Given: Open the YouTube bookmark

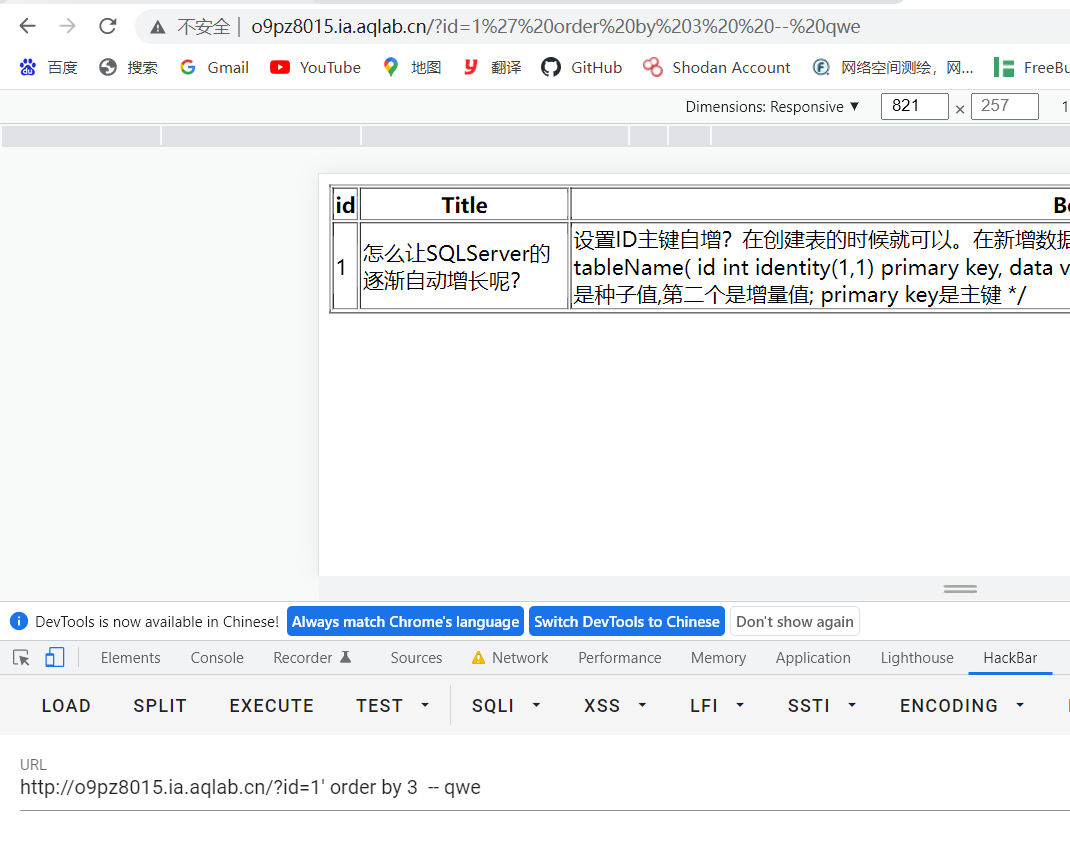Looking at the screenshot, I should point(315,67).
